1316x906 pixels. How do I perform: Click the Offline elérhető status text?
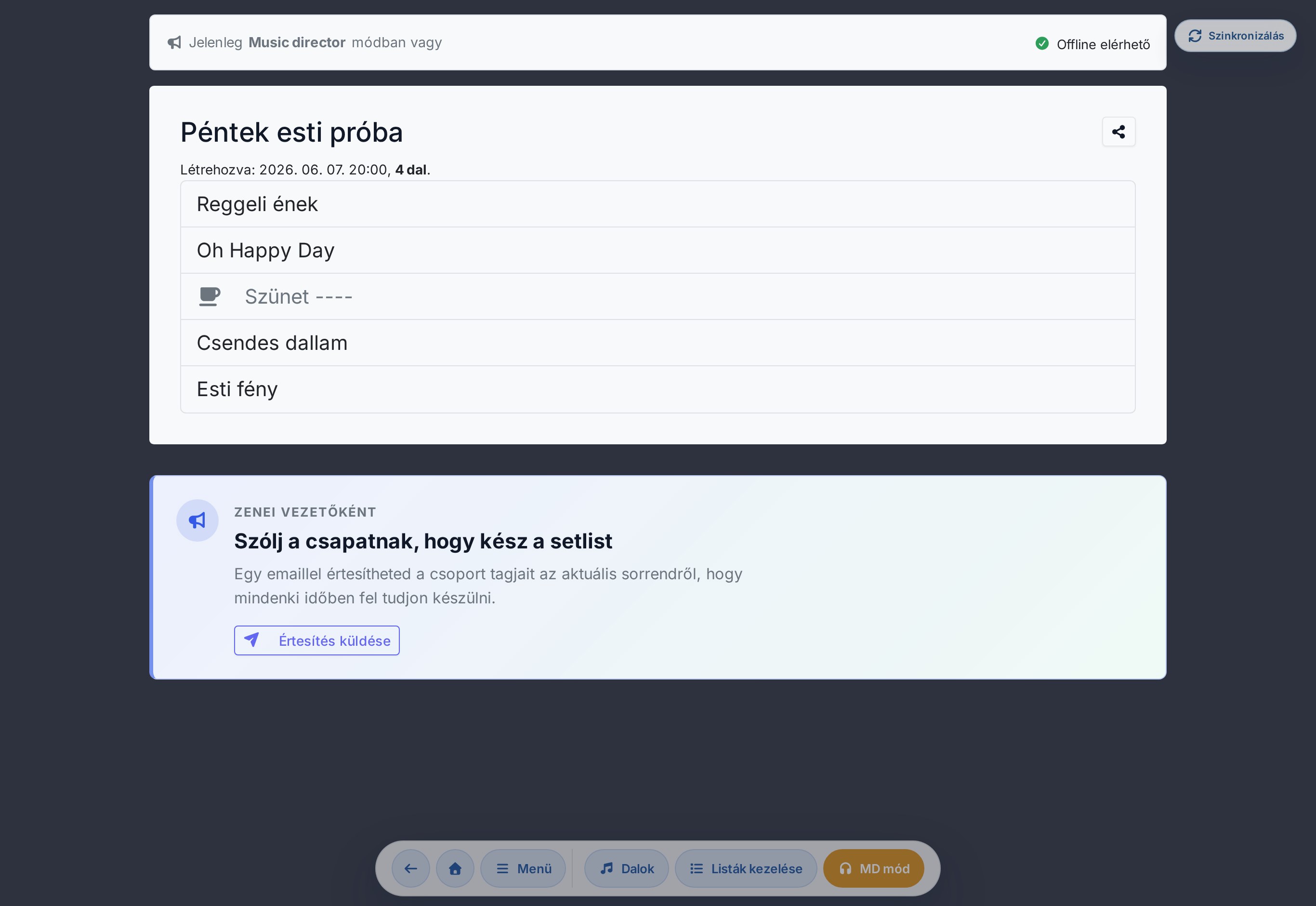click(x=1103, y=44)
